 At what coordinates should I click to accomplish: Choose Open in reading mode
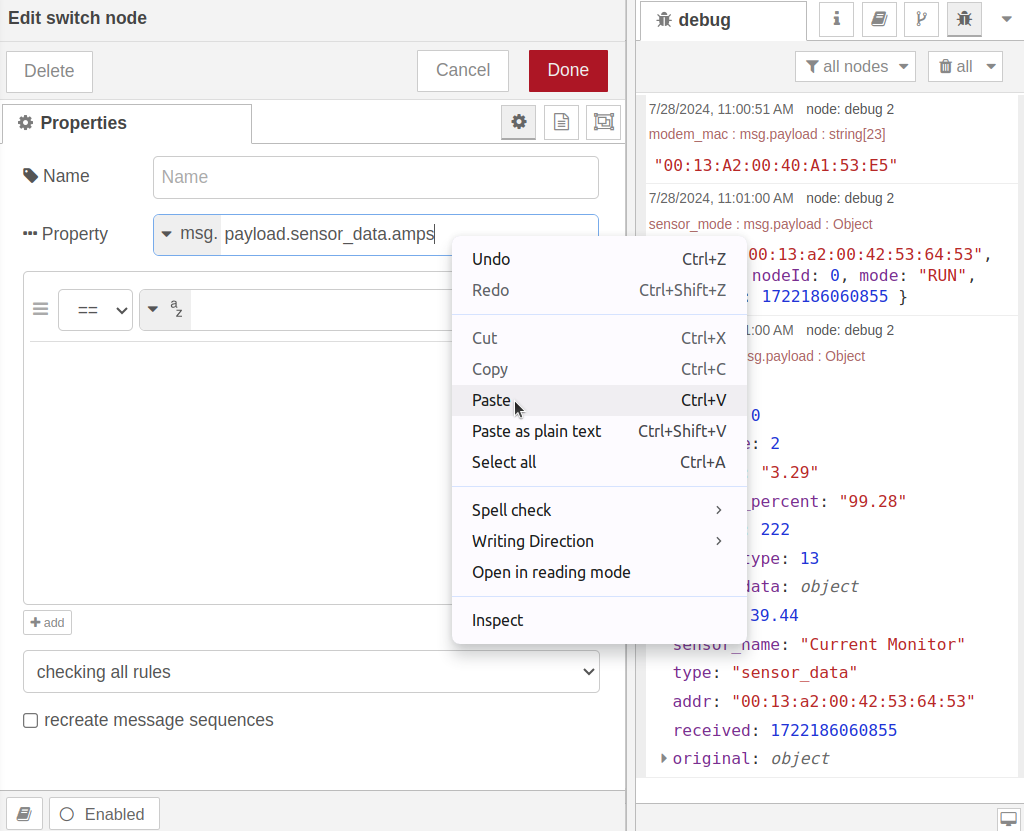[x=599, y=572]
